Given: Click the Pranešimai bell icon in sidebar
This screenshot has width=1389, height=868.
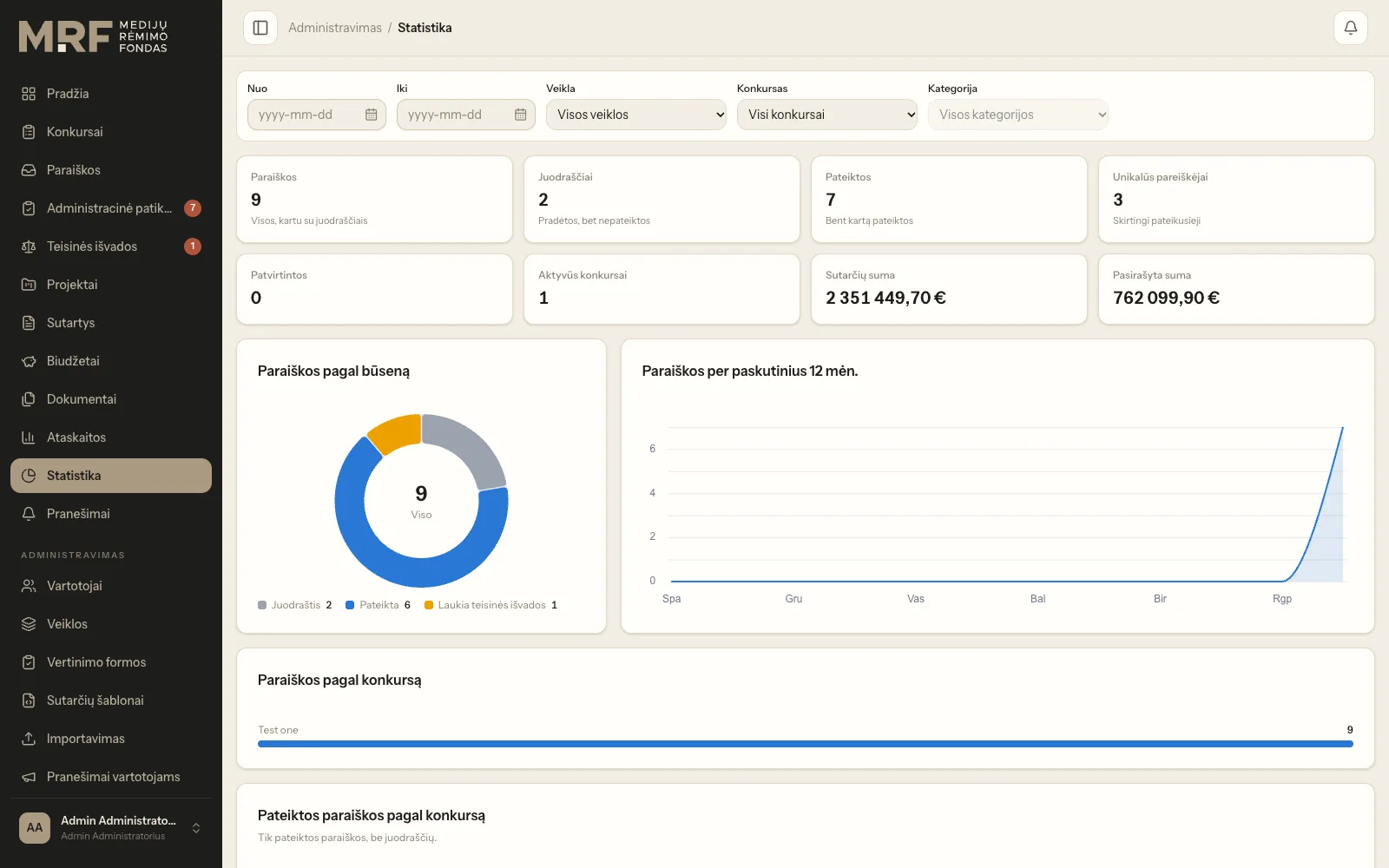Looking at the screenshot, I should coord(29,514).
